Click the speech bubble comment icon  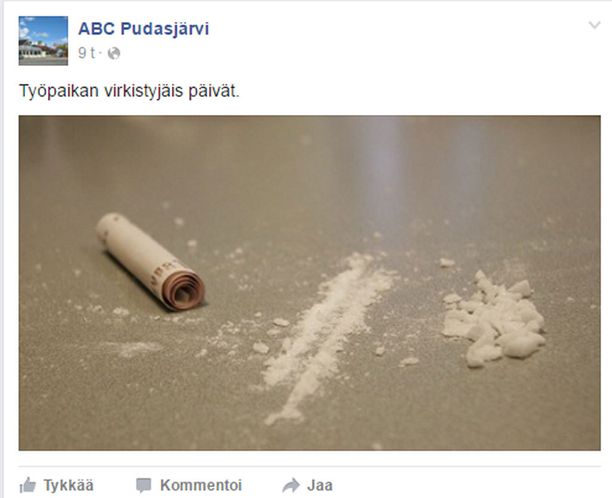(x=144, y=486)
